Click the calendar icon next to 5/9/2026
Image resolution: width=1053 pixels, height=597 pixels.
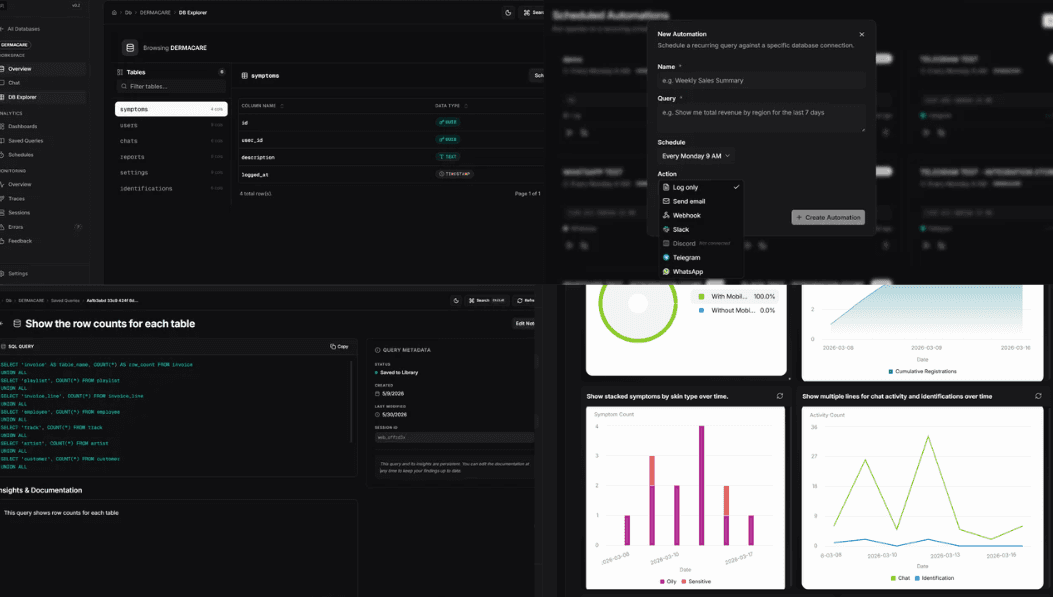tap(377, 394)
